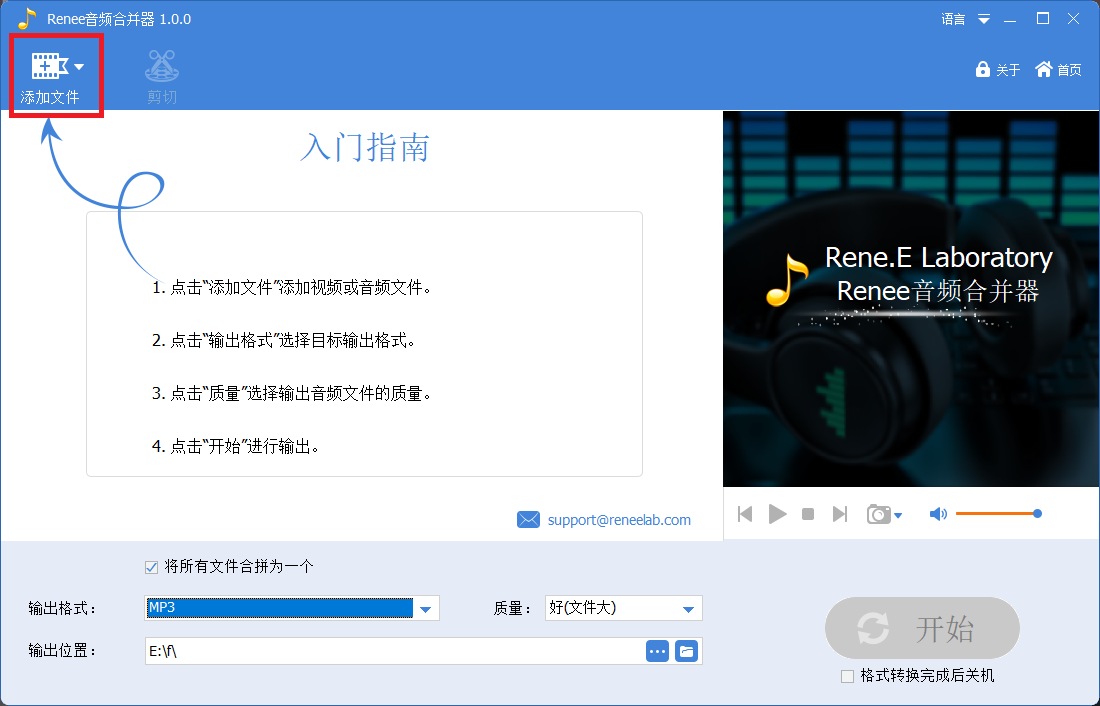Viewport: 1100px width, 706px height.
Task: Mute audio with the speaker icon
Action: tap(938, 514)
